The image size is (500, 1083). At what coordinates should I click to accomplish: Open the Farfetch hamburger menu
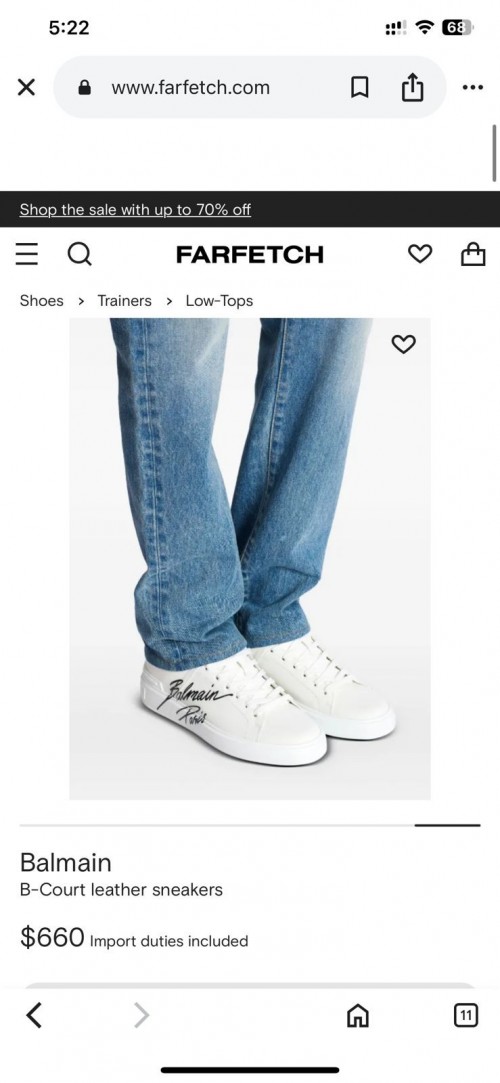27,254
